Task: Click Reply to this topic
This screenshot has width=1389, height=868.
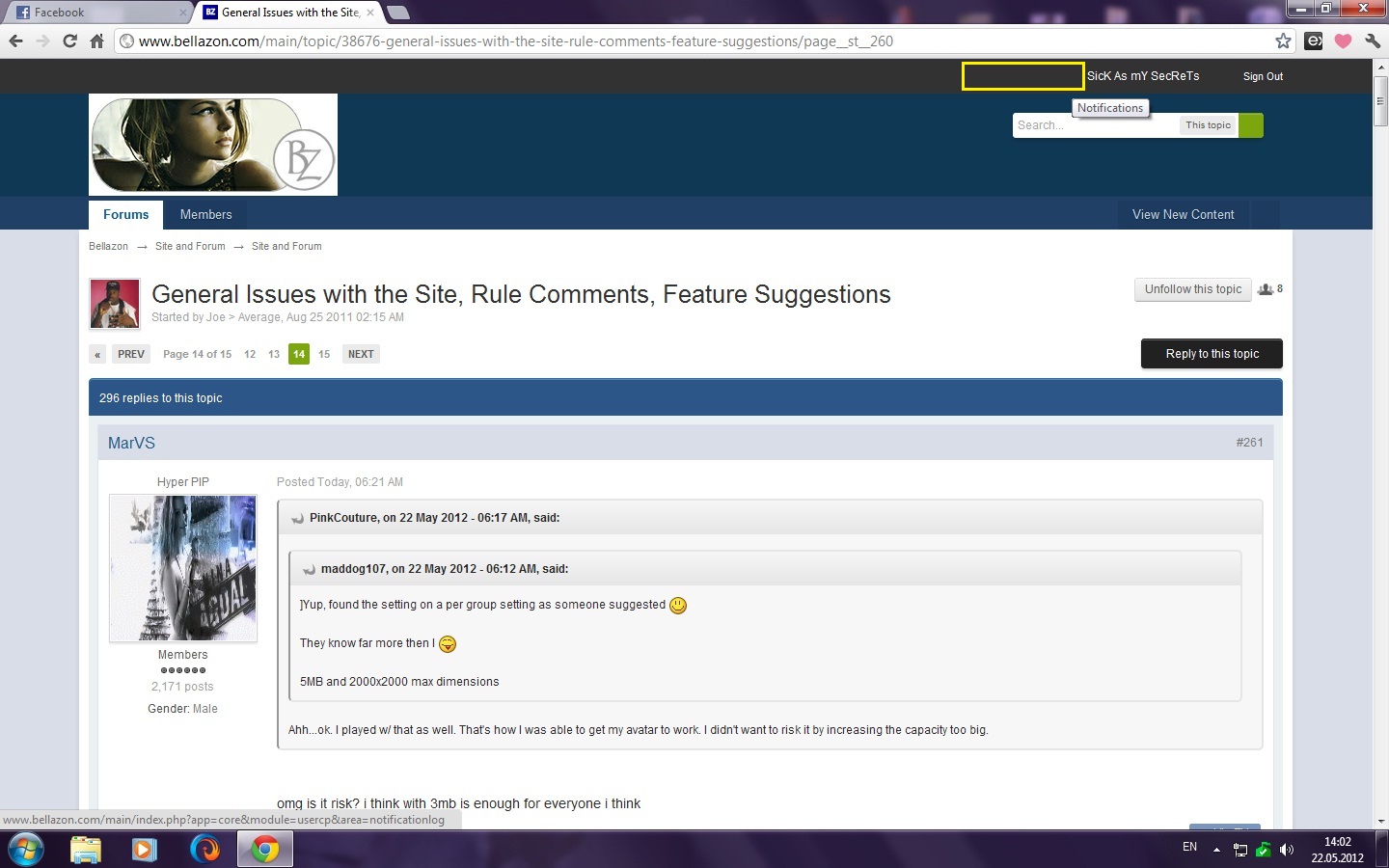Action: click(1212, 354)
